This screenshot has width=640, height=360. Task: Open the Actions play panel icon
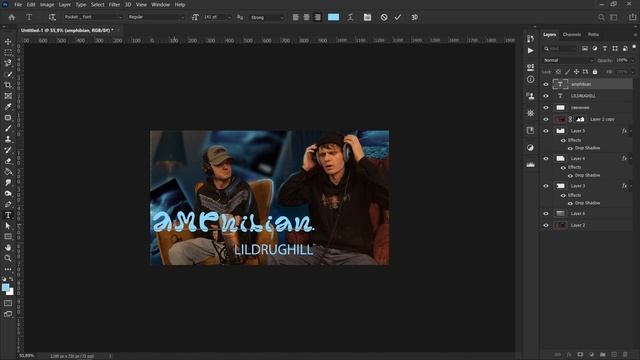[530, 51]
